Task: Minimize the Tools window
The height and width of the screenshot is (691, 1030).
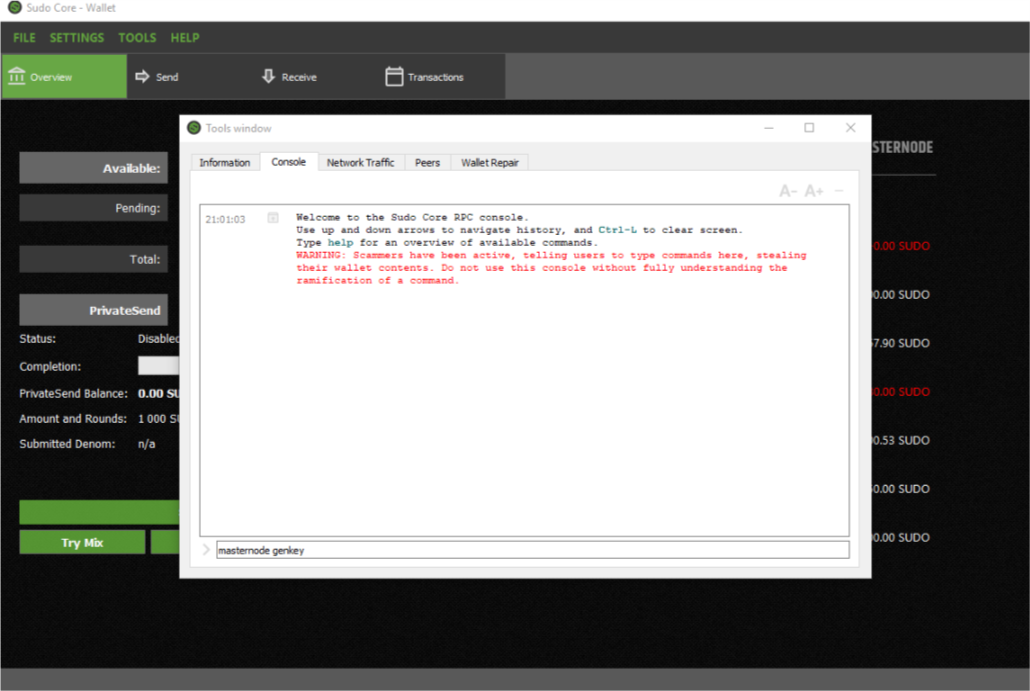Action: (769, 128)
